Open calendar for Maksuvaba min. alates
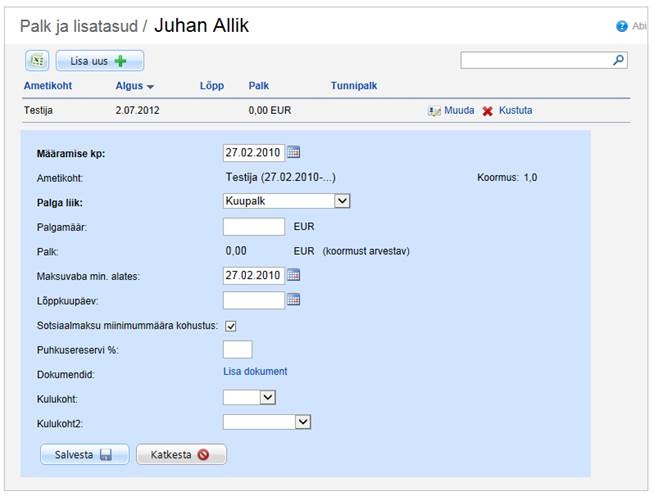 coord(294,275)
